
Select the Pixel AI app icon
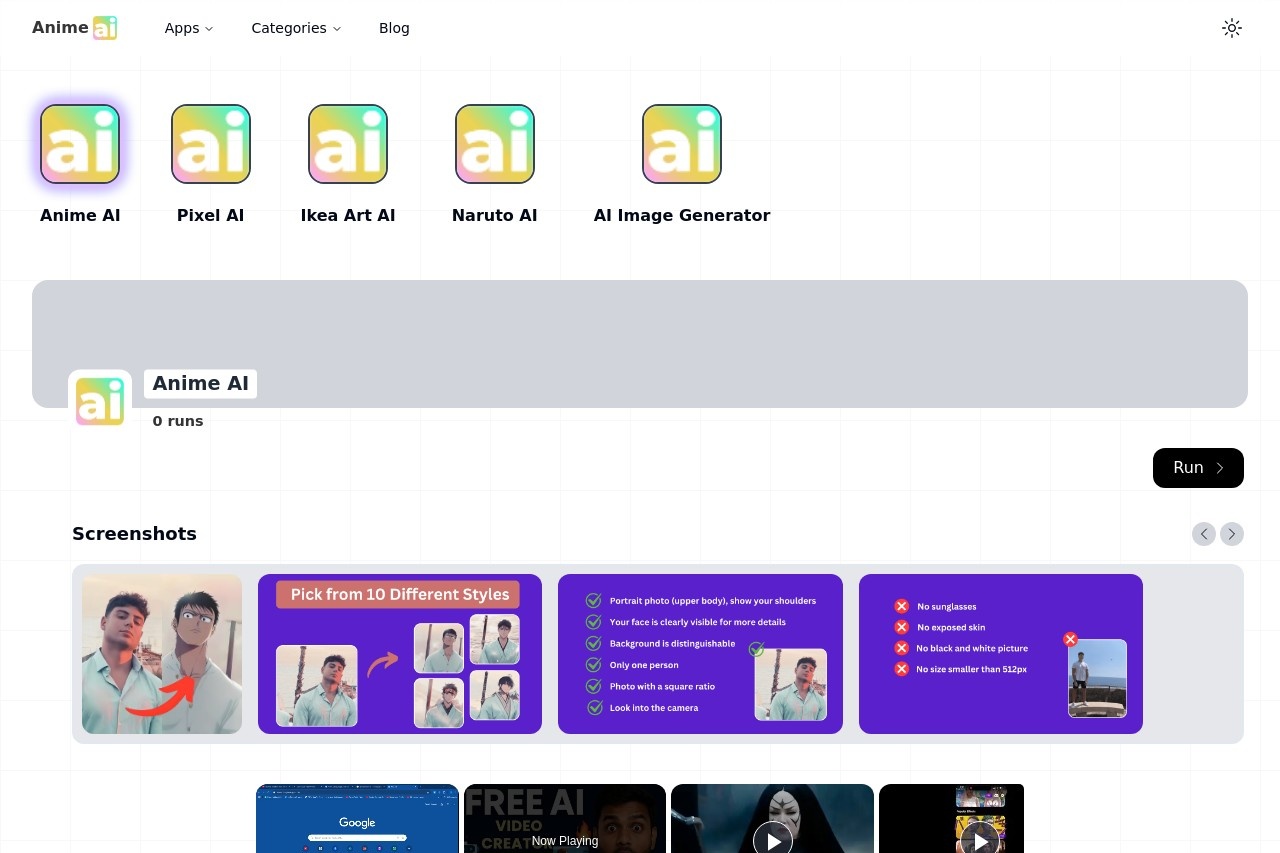click(211, 144)
